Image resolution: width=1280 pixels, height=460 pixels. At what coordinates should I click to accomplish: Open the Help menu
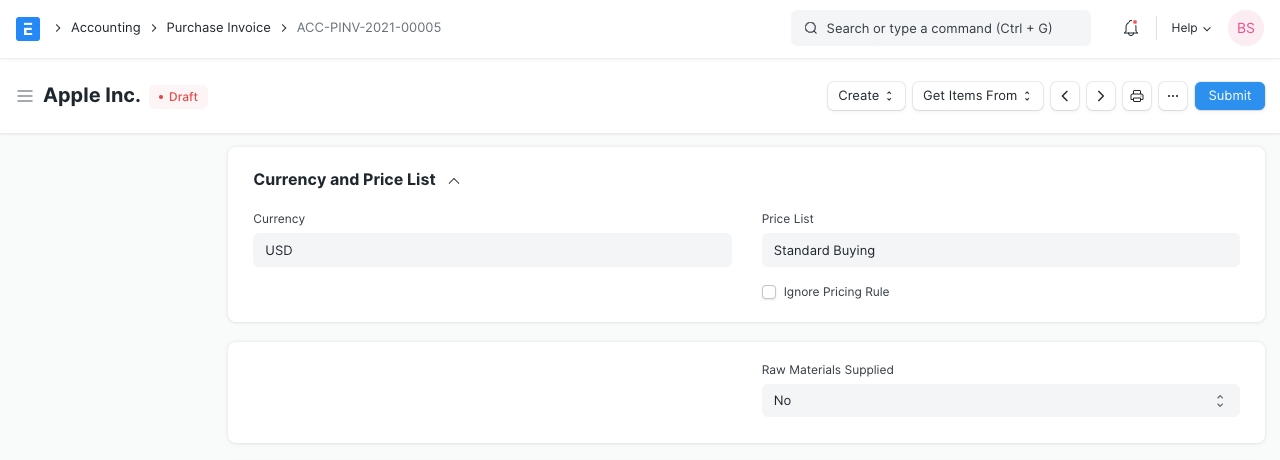1190,28
